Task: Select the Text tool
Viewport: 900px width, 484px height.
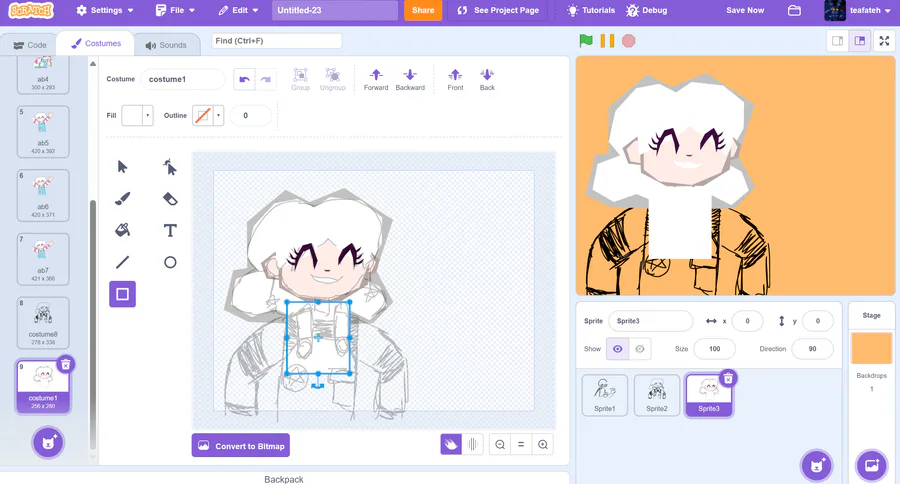Action: pos(170,230)
